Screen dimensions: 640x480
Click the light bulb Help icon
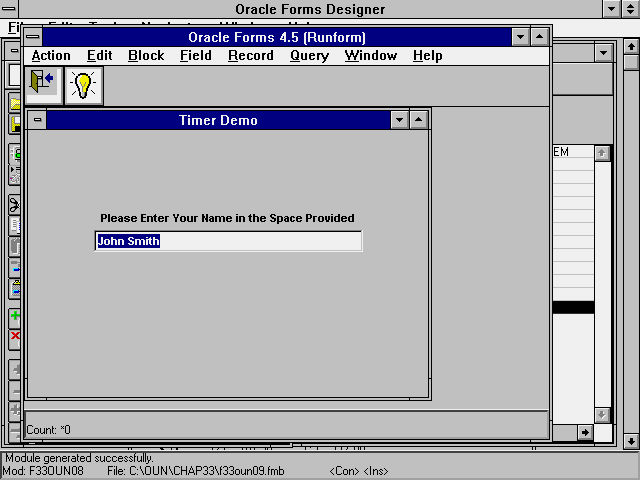(83, 86)
